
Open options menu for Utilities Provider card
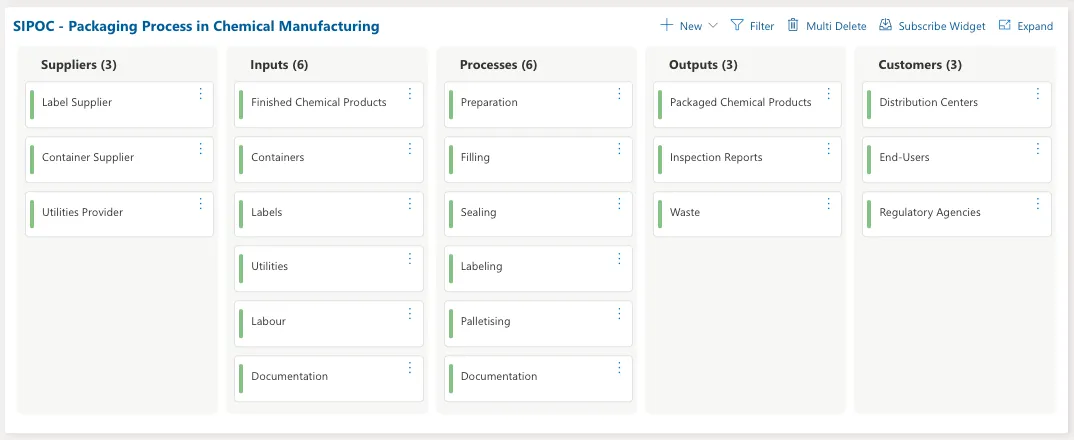click(x=201, y=204)
